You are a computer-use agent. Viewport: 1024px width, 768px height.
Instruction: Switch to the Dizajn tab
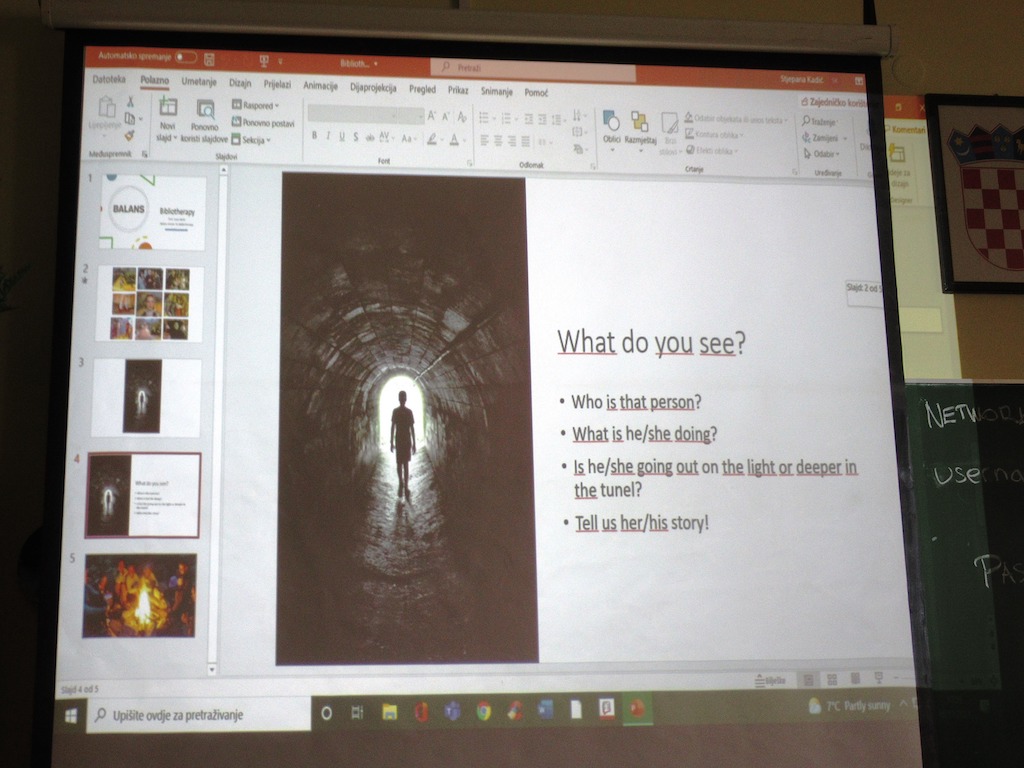coord(240,83)
